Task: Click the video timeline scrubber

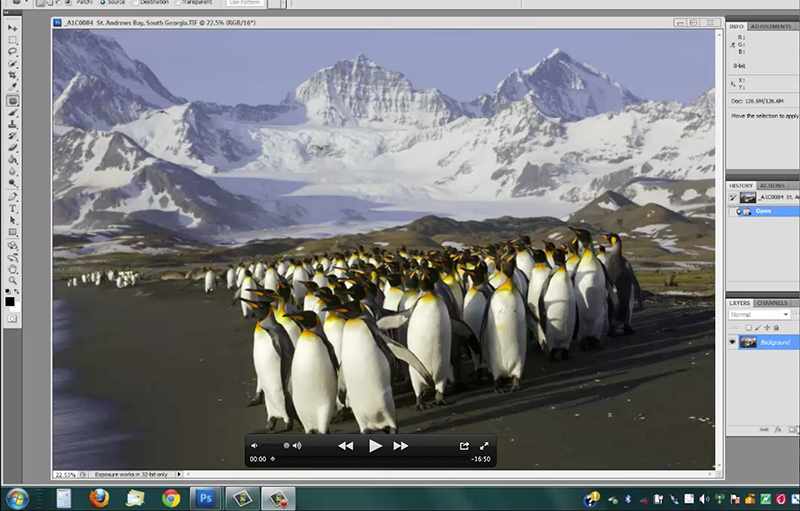Action: point(272,459)
